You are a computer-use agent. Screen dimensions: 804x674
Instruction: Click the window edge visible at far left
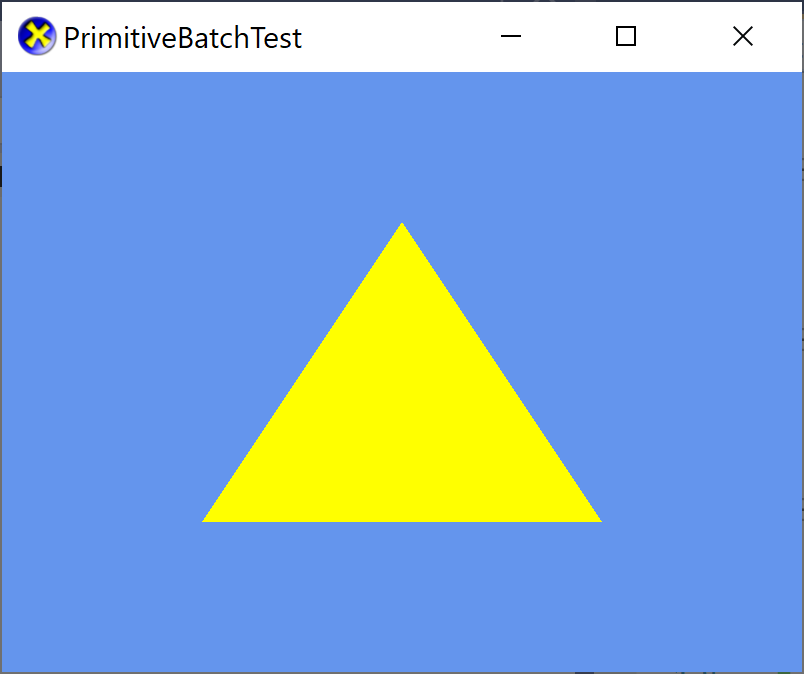(1, 350)
